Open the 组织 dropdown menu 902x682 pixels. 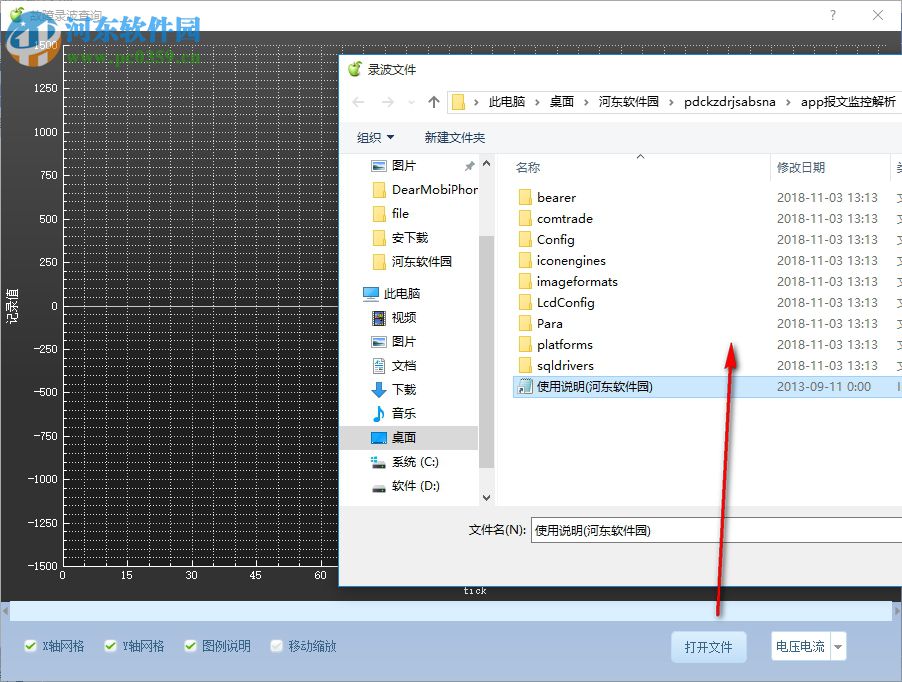coord(373,137)
